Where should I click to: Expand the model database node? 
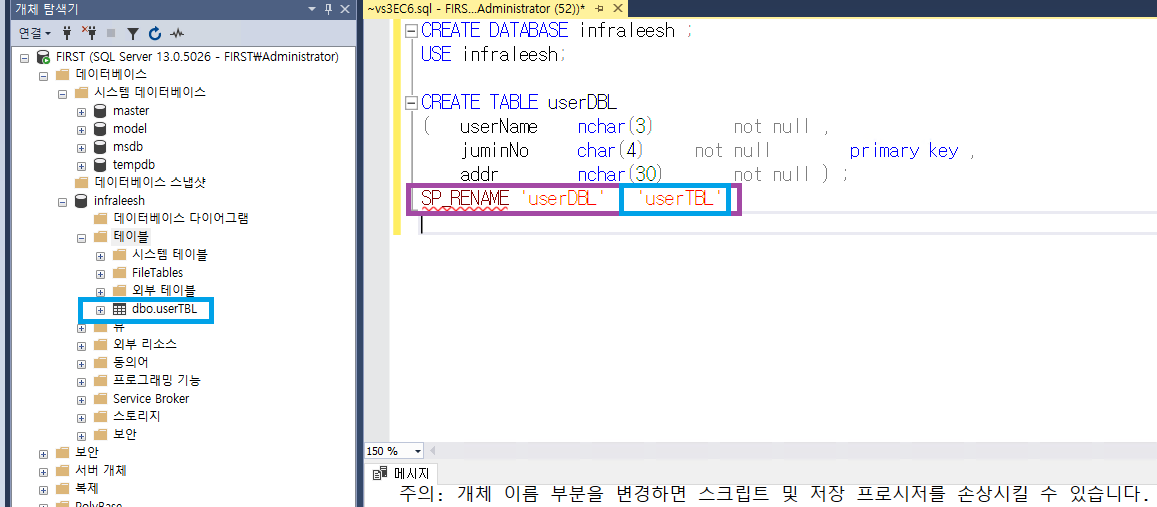(81, 129)
